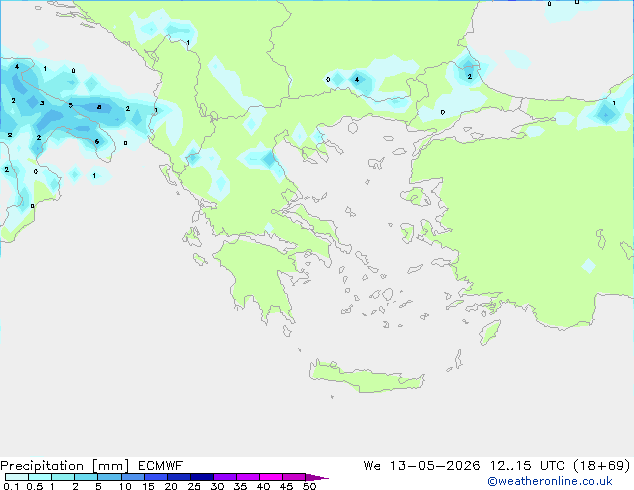Click the 'We' weekday text
634x490 pixels.
[x=372, y=466]
